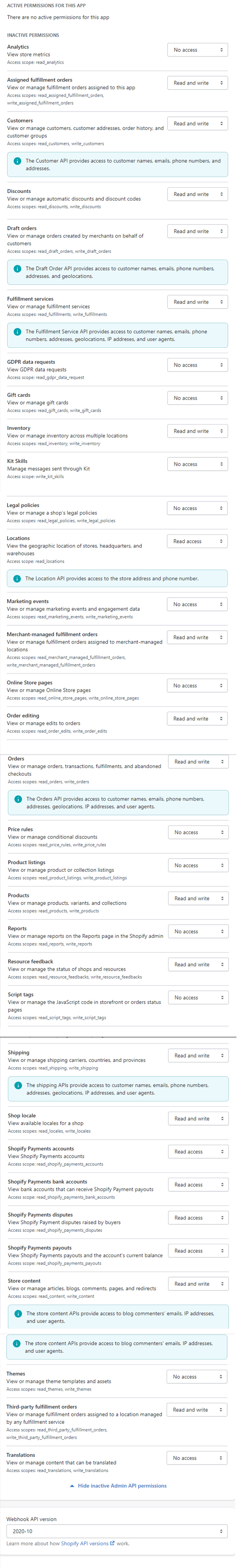The image size is (241, 1568).
Task: Open Online Store pages access dropdown
Action: click(x=197, y=686)
